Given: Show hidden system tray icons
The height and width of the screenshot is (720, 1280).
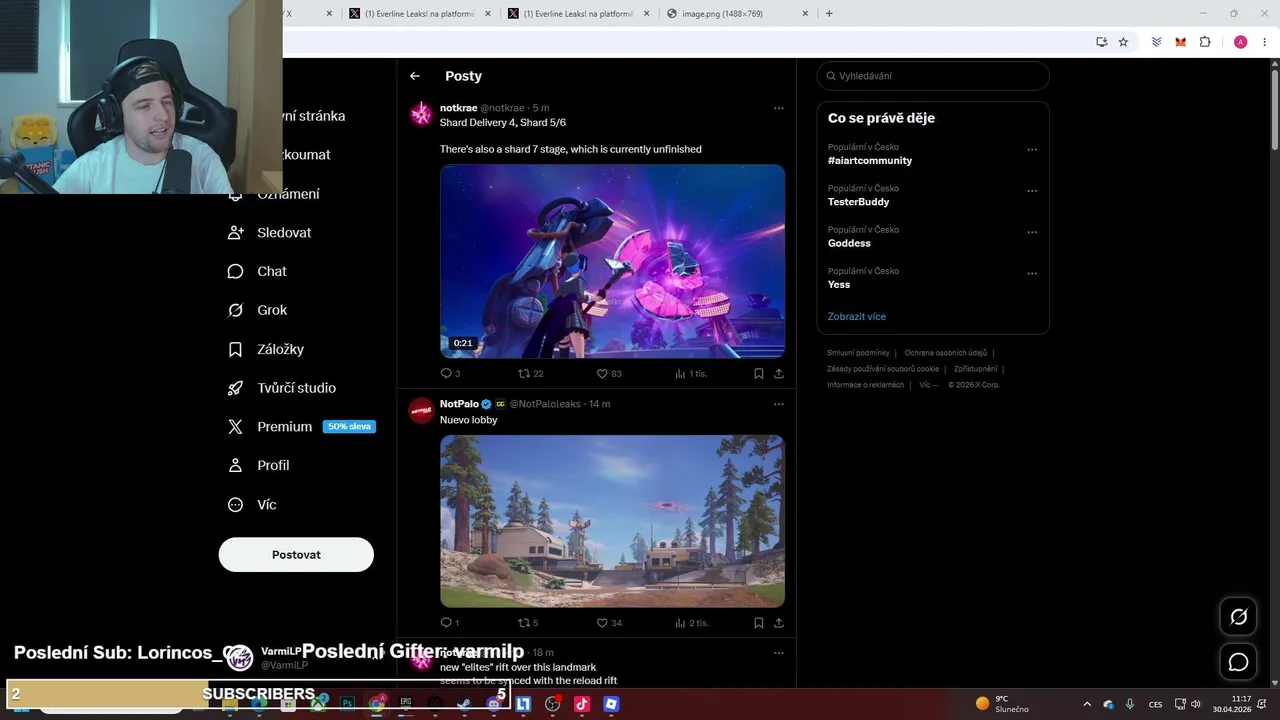Looking at the screenshot, I should click(1087, 704).
